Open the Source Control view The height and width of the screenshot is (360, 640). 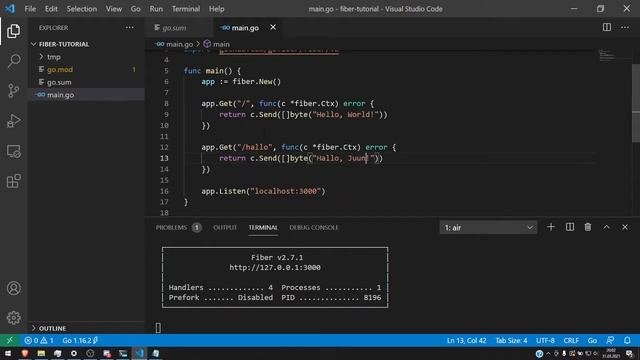(x=13, y=91)
